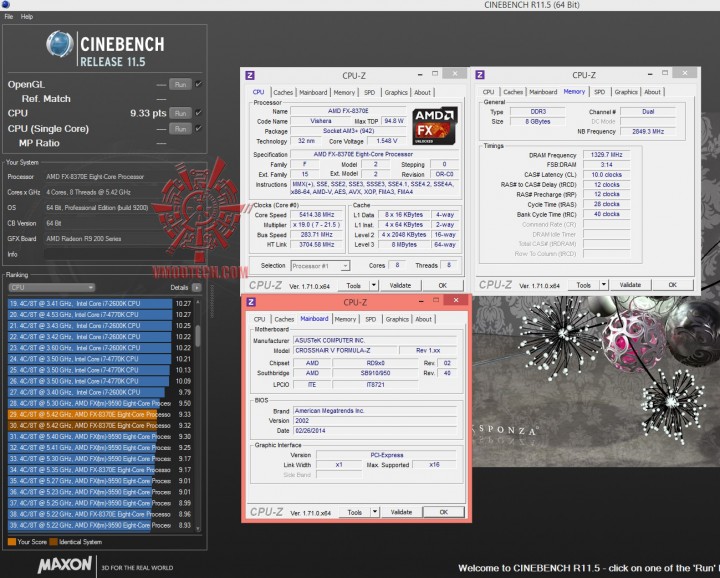The height and width of the screenshot is (578, 720).
Task: Switch to Graphics tab in CPU window
Action: 396,92
